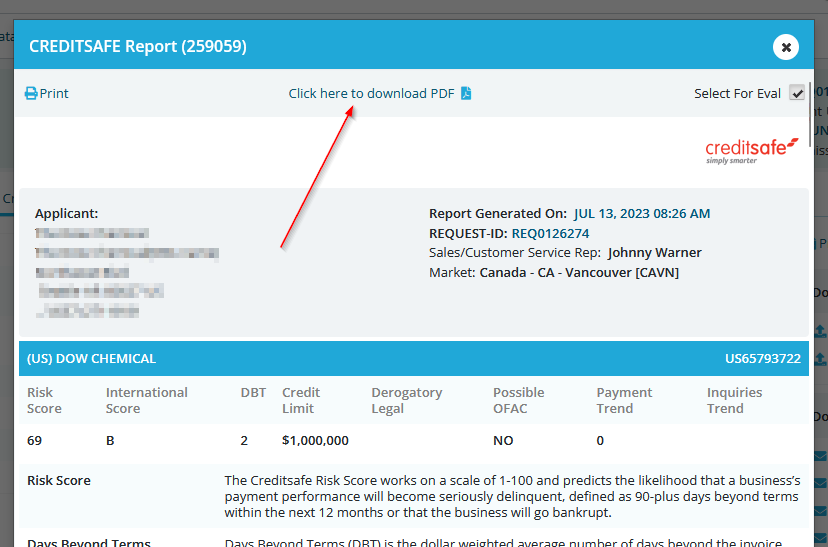
Task: Click market Canada - CA - Vancouver [CAVN]
Action: [x=579, y=272]
